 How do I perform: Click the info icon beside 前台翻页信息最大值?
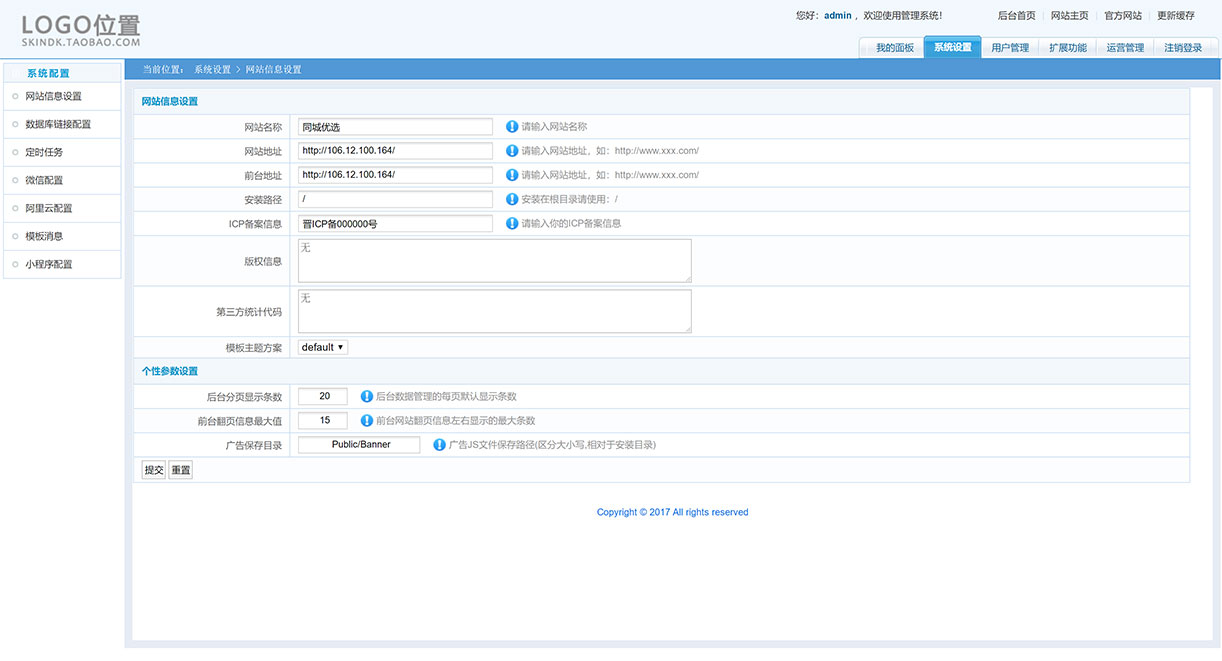coord(366,421)
